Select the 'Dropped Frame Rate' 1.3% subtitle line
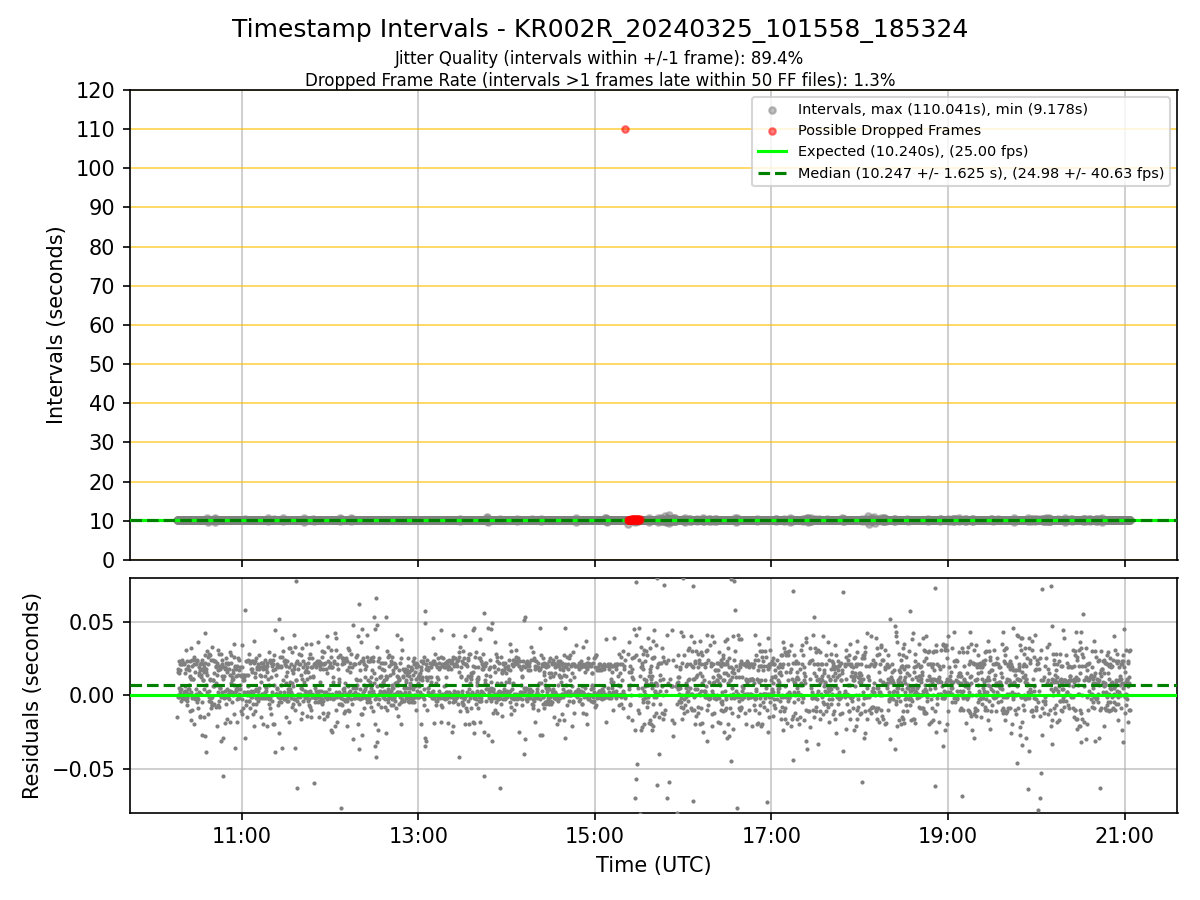1200x900 pixels. [x=599, y=80]
